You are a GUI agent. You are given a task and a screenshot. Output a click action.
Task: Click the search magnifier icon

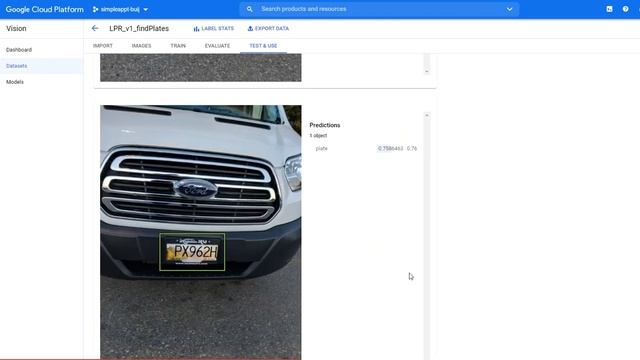249,9
